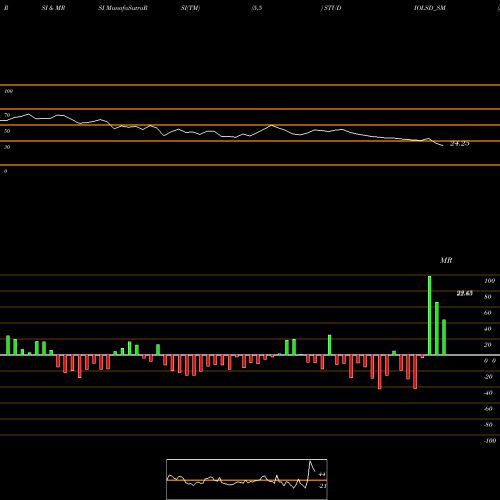Click the MR axis label 40
The height and width of the screenshot is (500, 500).
point(488,329)
